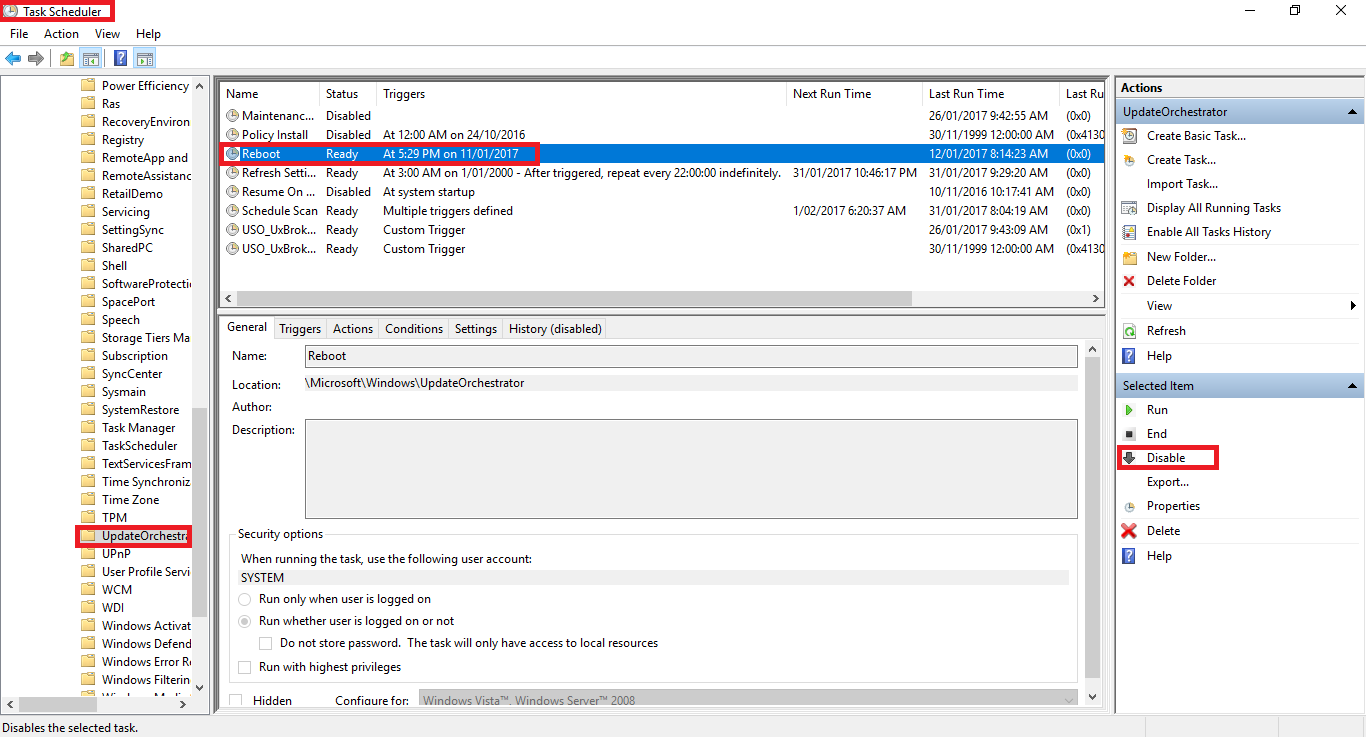Click the green Refresh icon in Actions
Image resolution: width=1366 pixels, height=737 pixels.
click(x=1129, y=331)
